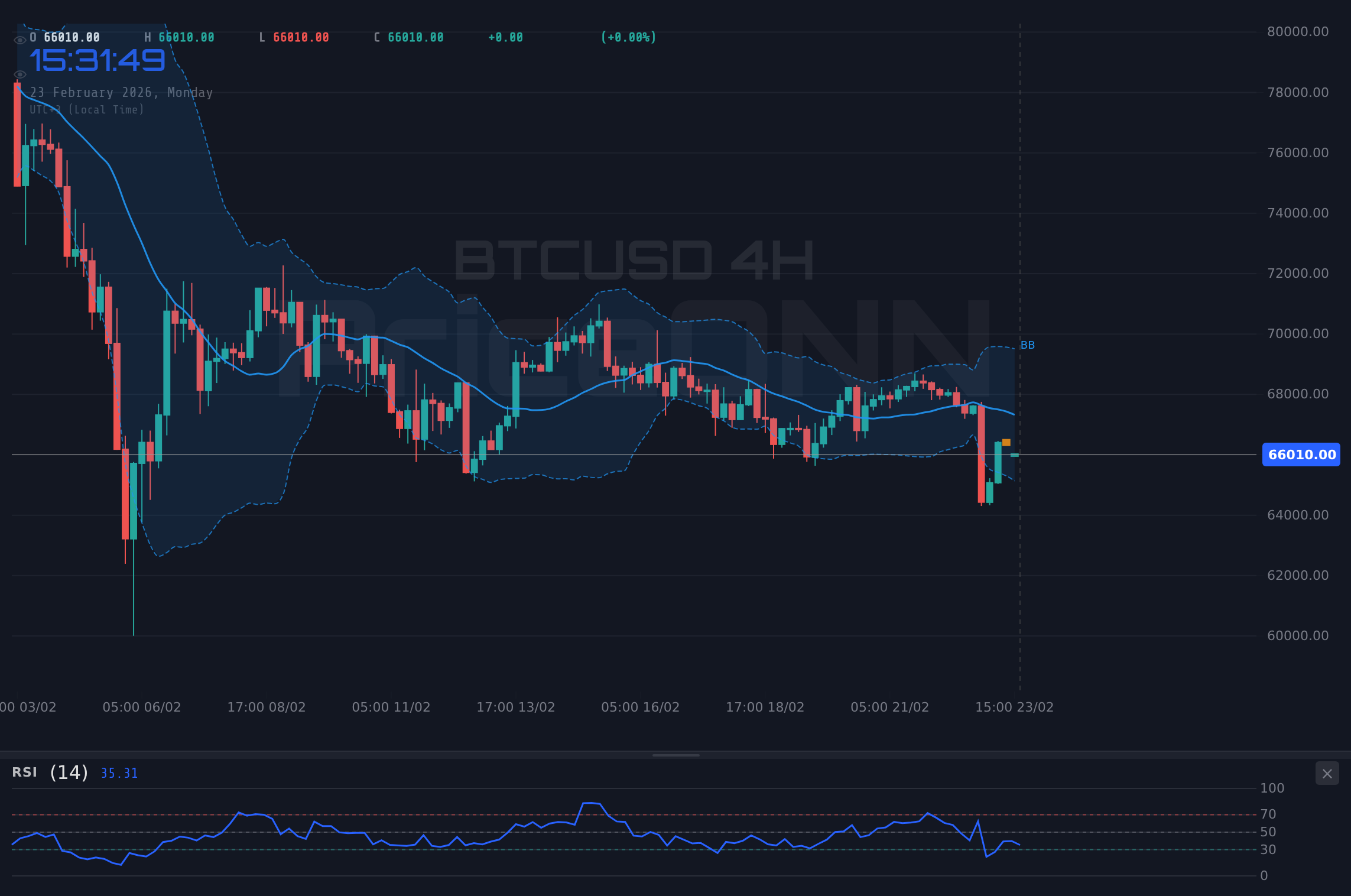
Task: Select the percentage change (+0.00%) indicator
Action: tap(629, 37)
